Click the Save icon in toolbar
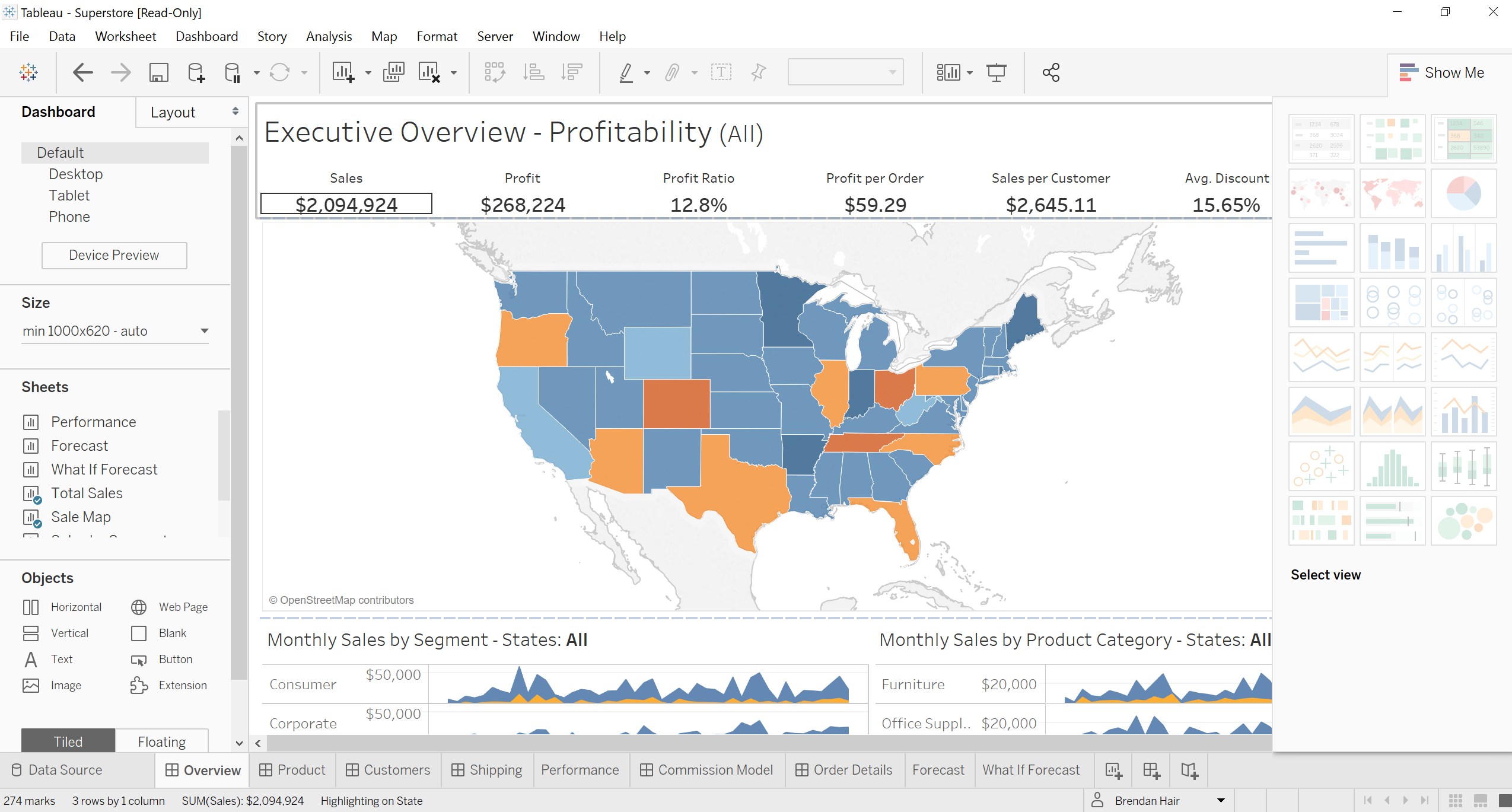1512x812 pixels. click(158, 73)
